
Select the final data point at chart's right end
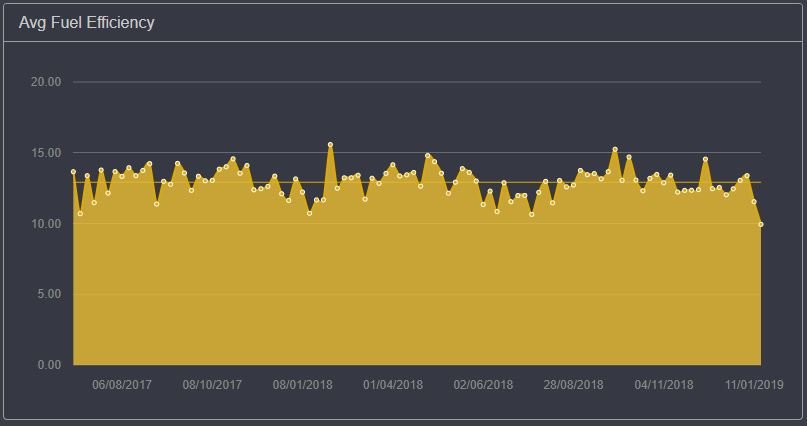pos(761,224)
